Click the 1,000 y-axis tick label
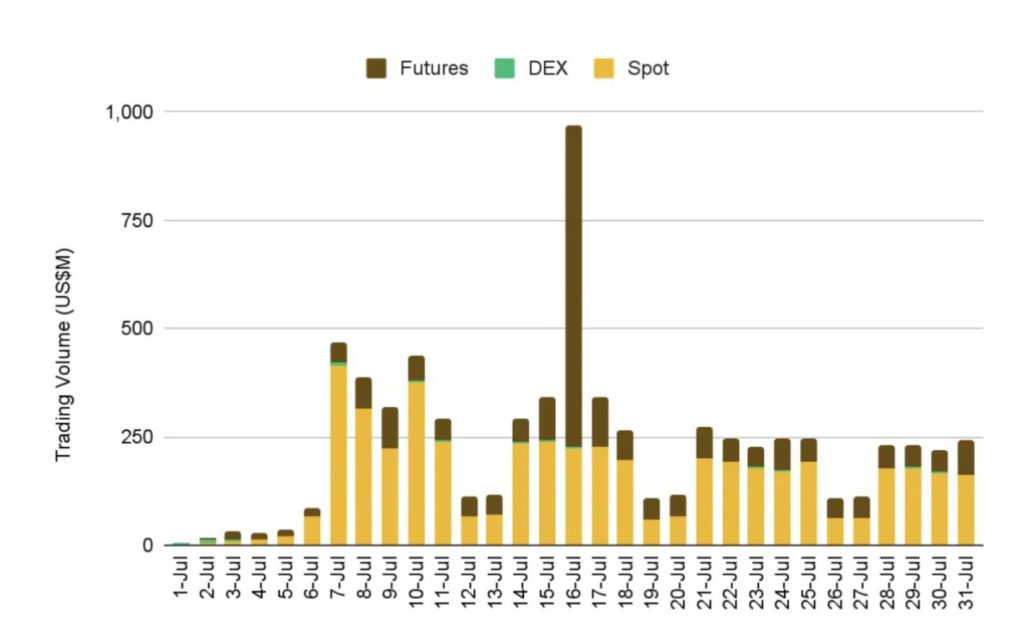Image resolution: width=1024 pixels, height=630 pixels. tap(128, 112)
